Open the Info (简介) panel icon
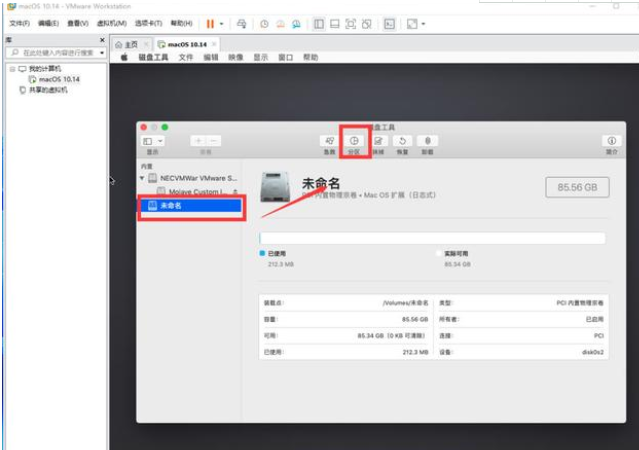The height and width of the screenshot is (450, 639). [x=611, y=141]
